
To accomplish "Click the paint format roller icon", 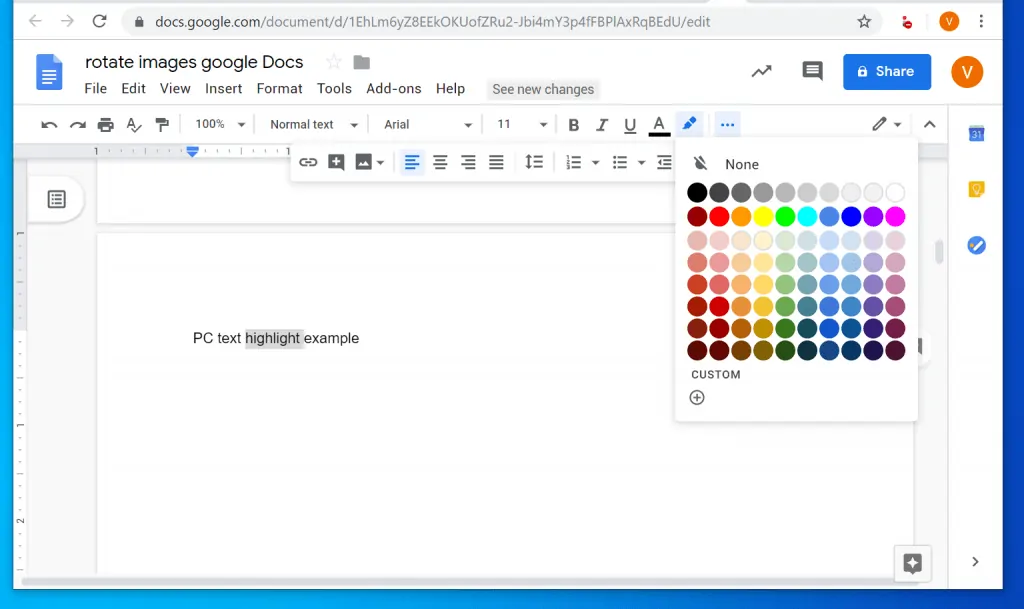I will tap(162, 124).
